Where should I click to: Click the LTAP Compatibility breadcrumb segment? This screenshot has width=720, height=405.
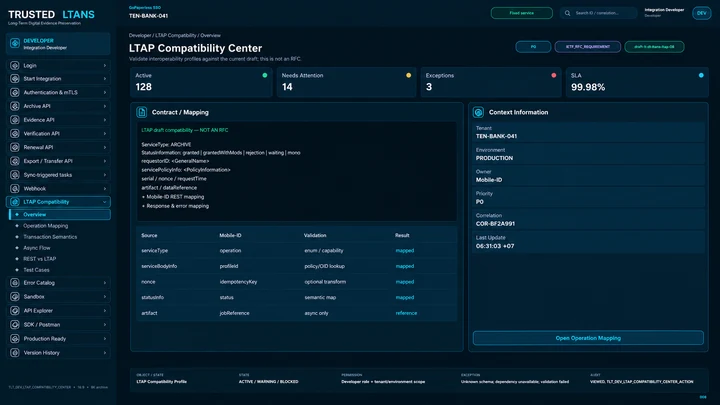(176, 35)
